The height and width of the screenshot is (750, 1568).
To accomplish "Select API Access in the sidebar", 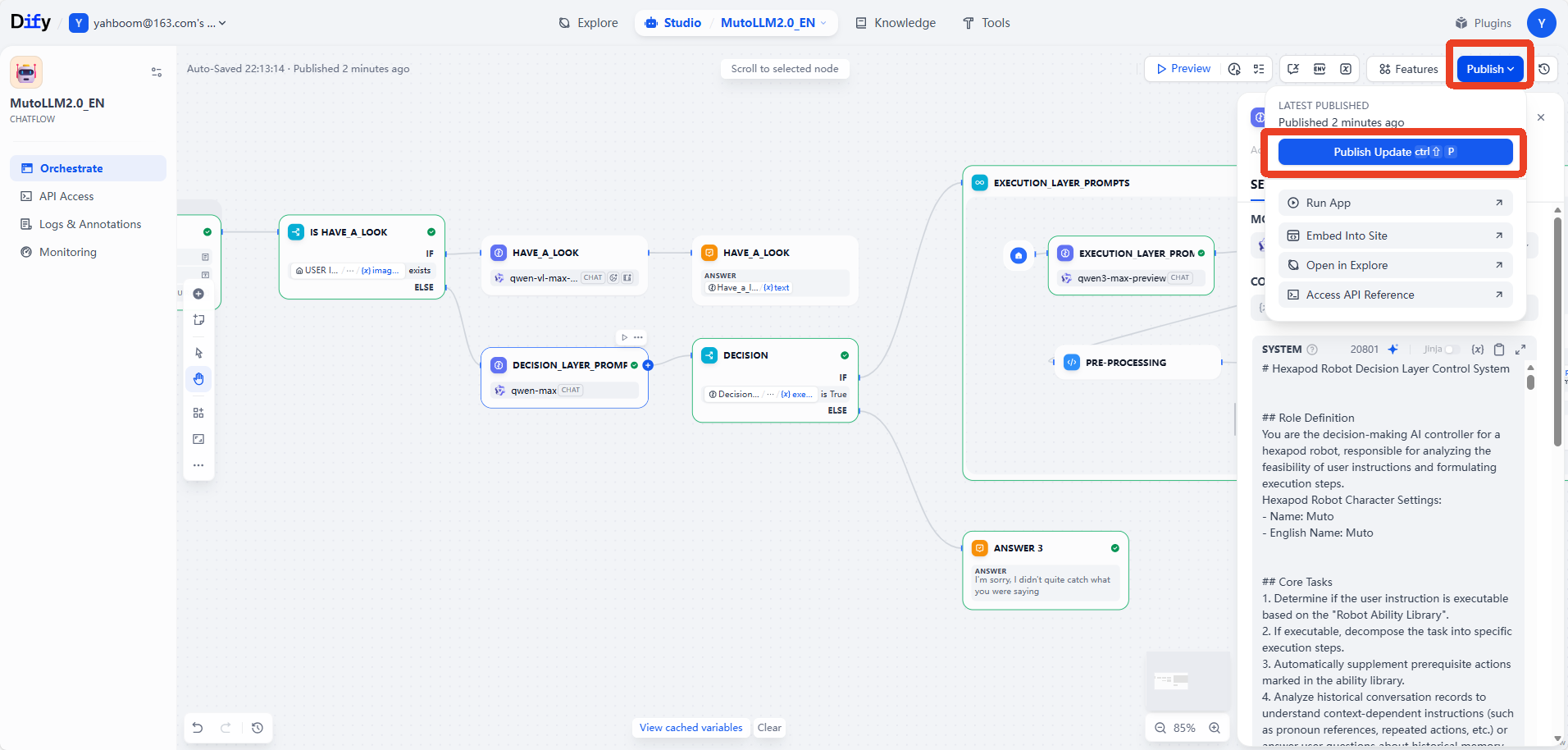I will coord(88,196).
